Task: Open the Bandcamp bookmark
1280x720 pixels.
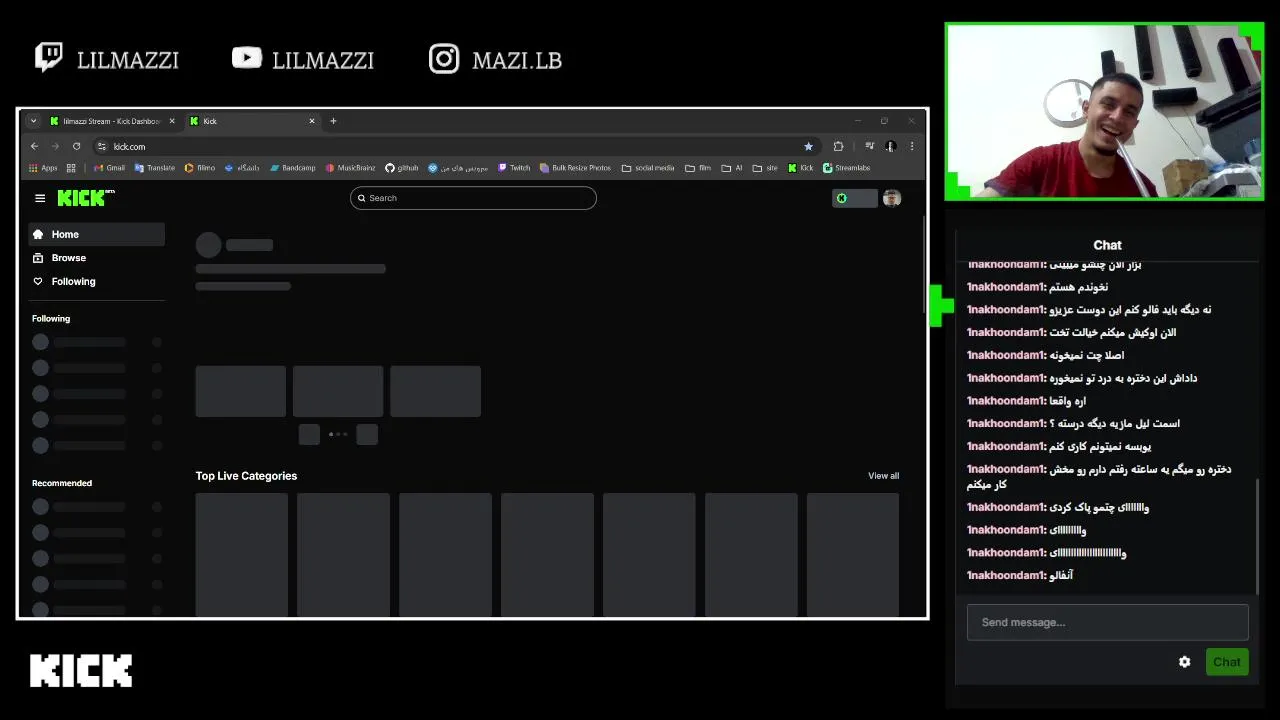Action: point(292,168)
